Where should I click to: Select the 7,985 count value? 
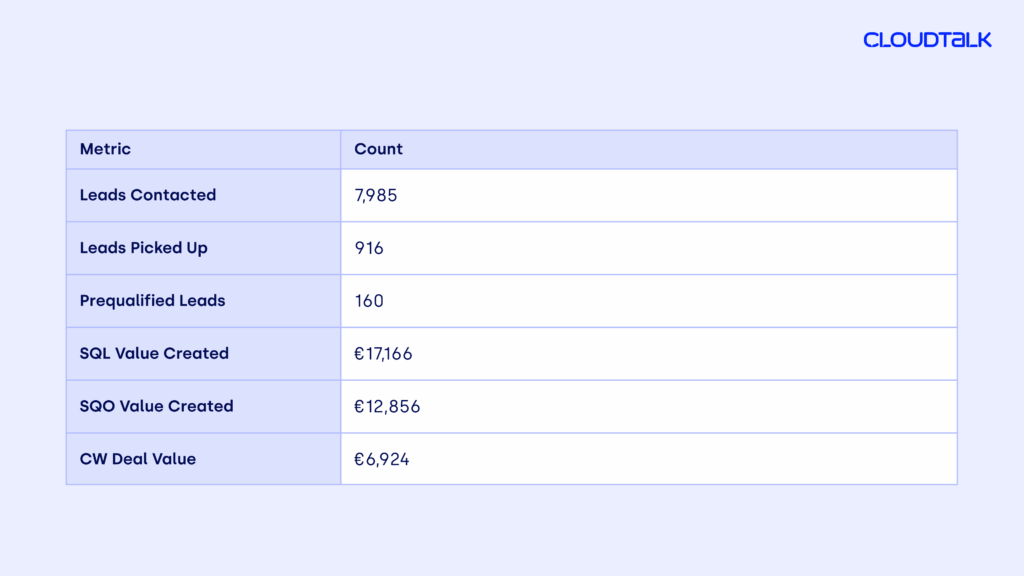(376, 195)
